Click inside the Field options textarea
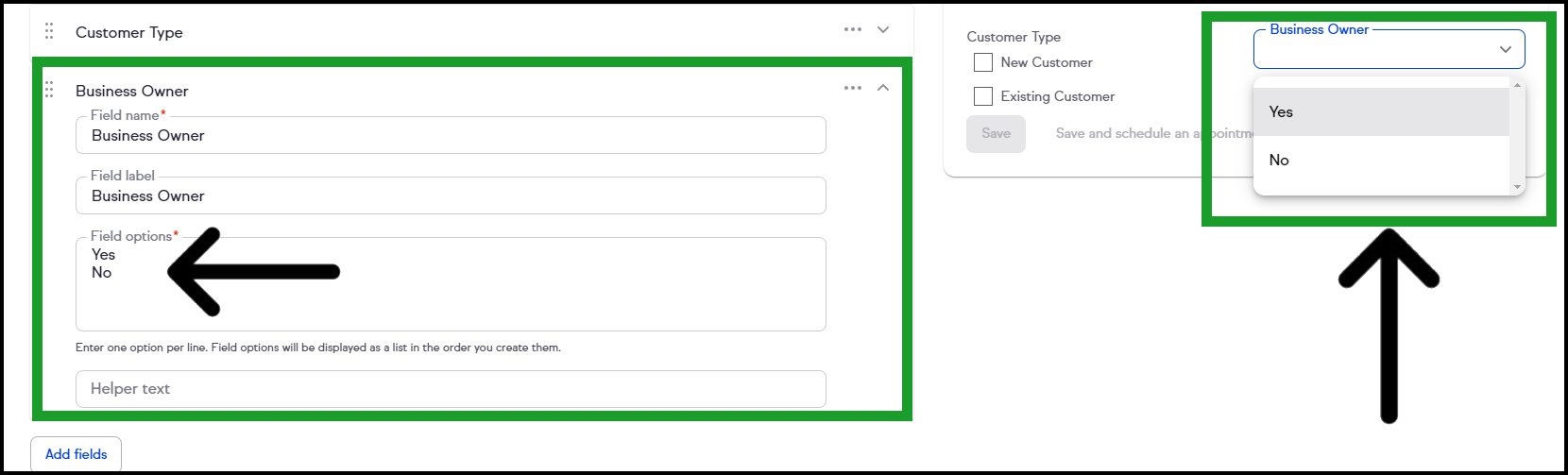Viewport: 1568px width, 475px height. (451, 284)
